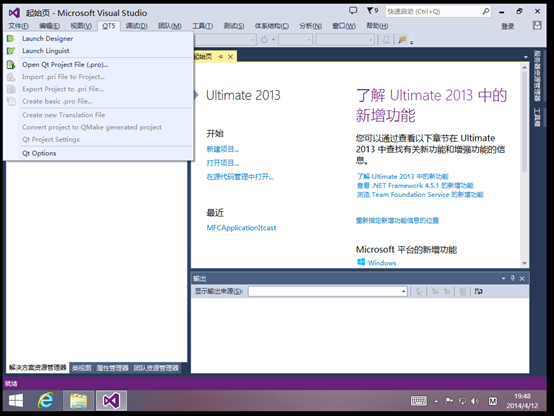Open the solution platforms combo box

point(345,40)
